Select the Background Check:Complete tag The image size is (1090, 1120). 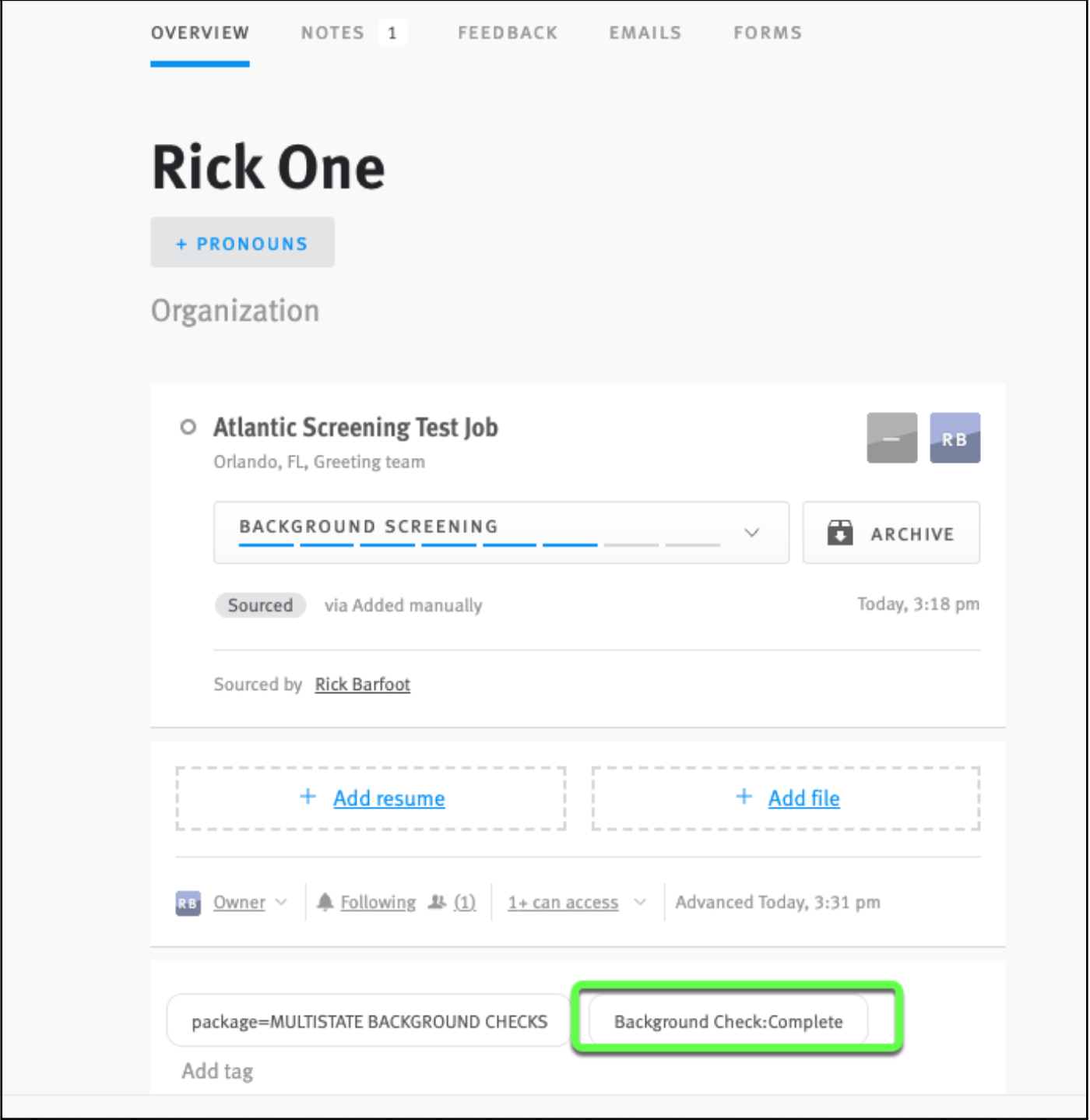(728, 1021)
